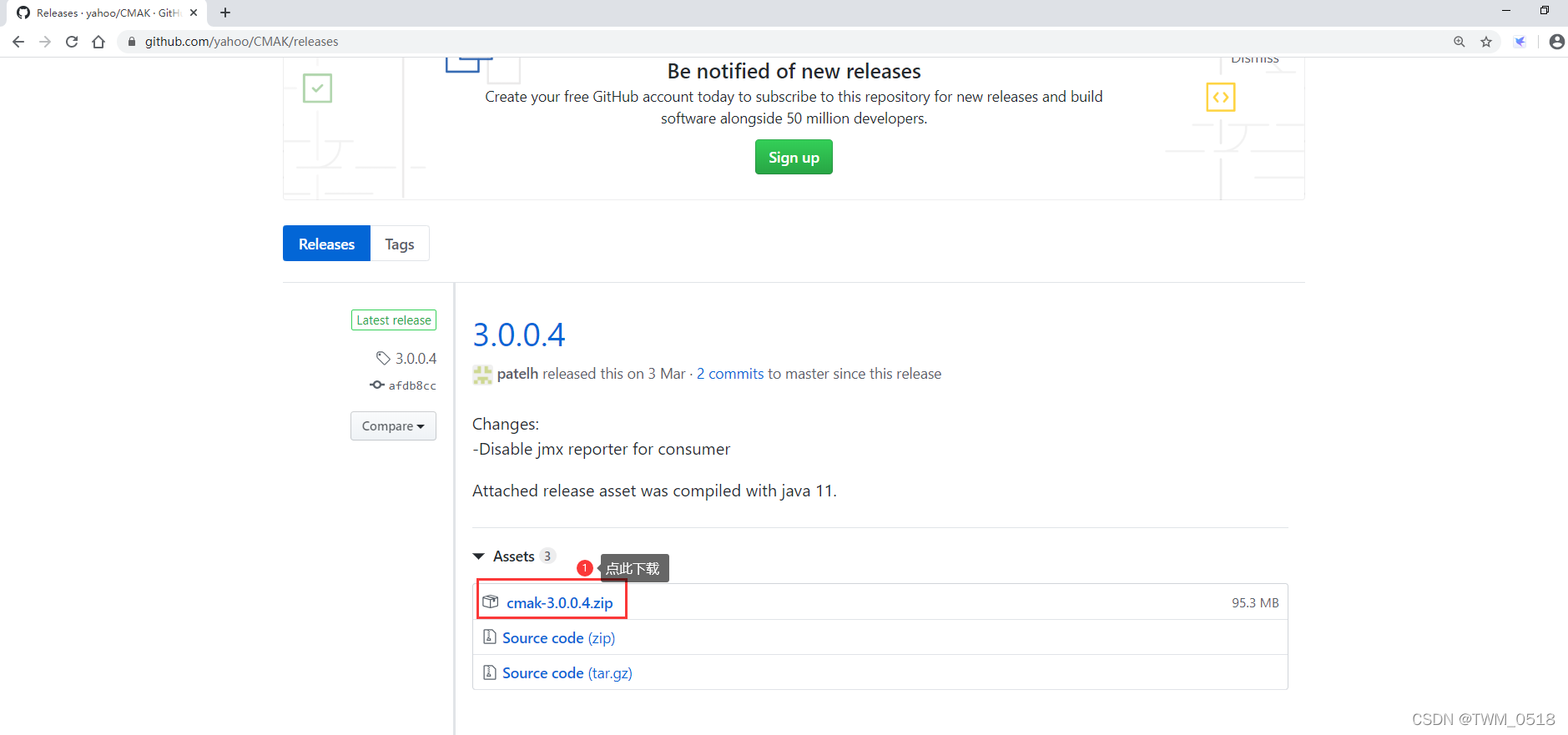Viewport: 1568px width, 735px height.
Task: Click the lock icon in address bar
Action: click(132, 42)
